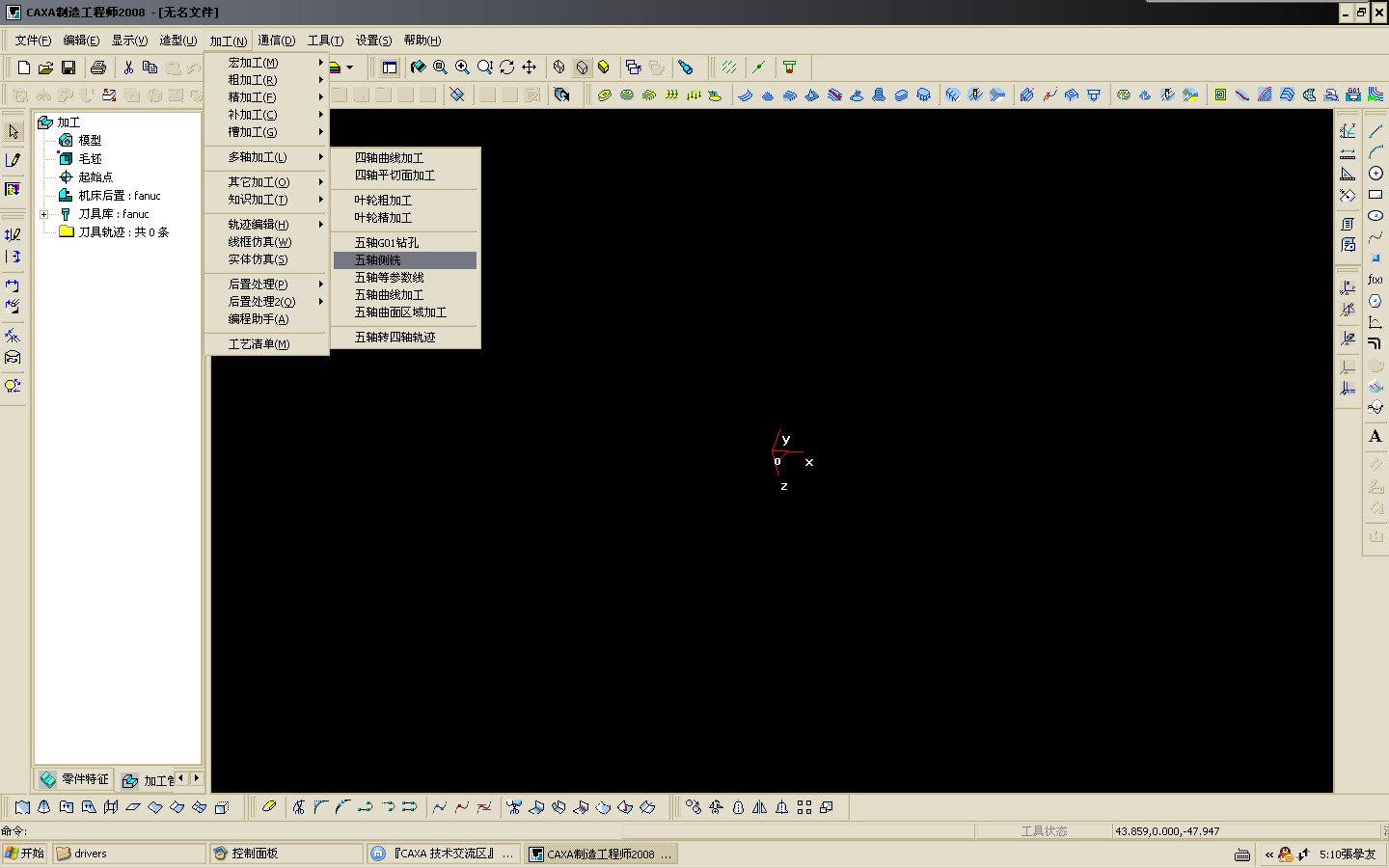Switch to wireframe display cube icon
This screenshot has height=868, width=1389.
click(x=559, y=68)
